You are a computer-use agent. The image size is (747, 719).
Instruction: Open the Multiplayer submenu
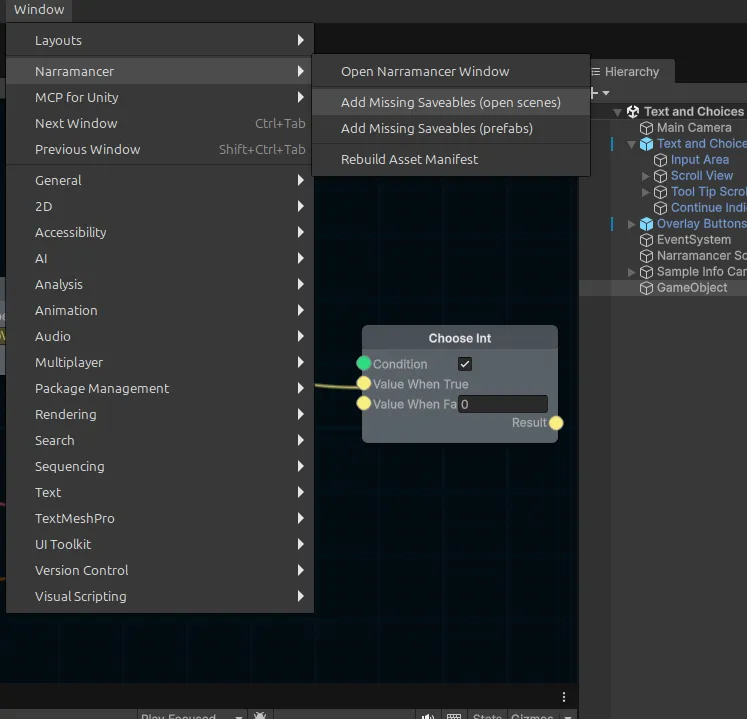(160, 362)
